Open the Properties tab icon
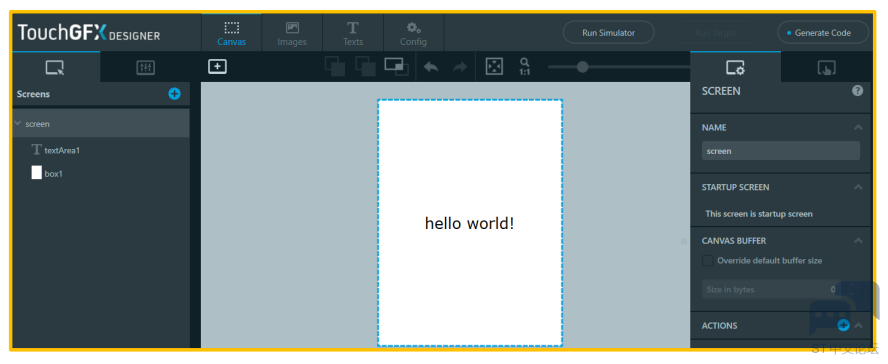This screenshot has height=364, width=888. point(735,68)
